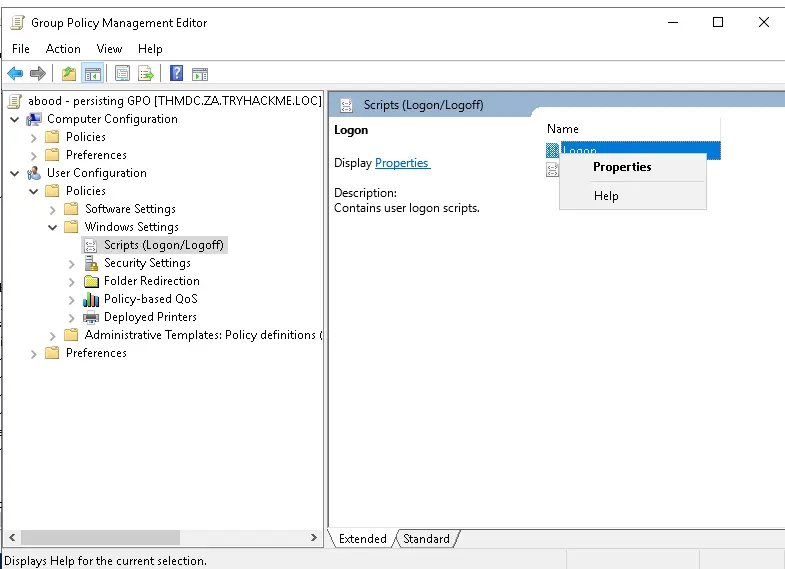Screen dimensions: 785x569
Task: Toggle Show/Hide Action Pane toolbar icon
Action: [200, 74]
